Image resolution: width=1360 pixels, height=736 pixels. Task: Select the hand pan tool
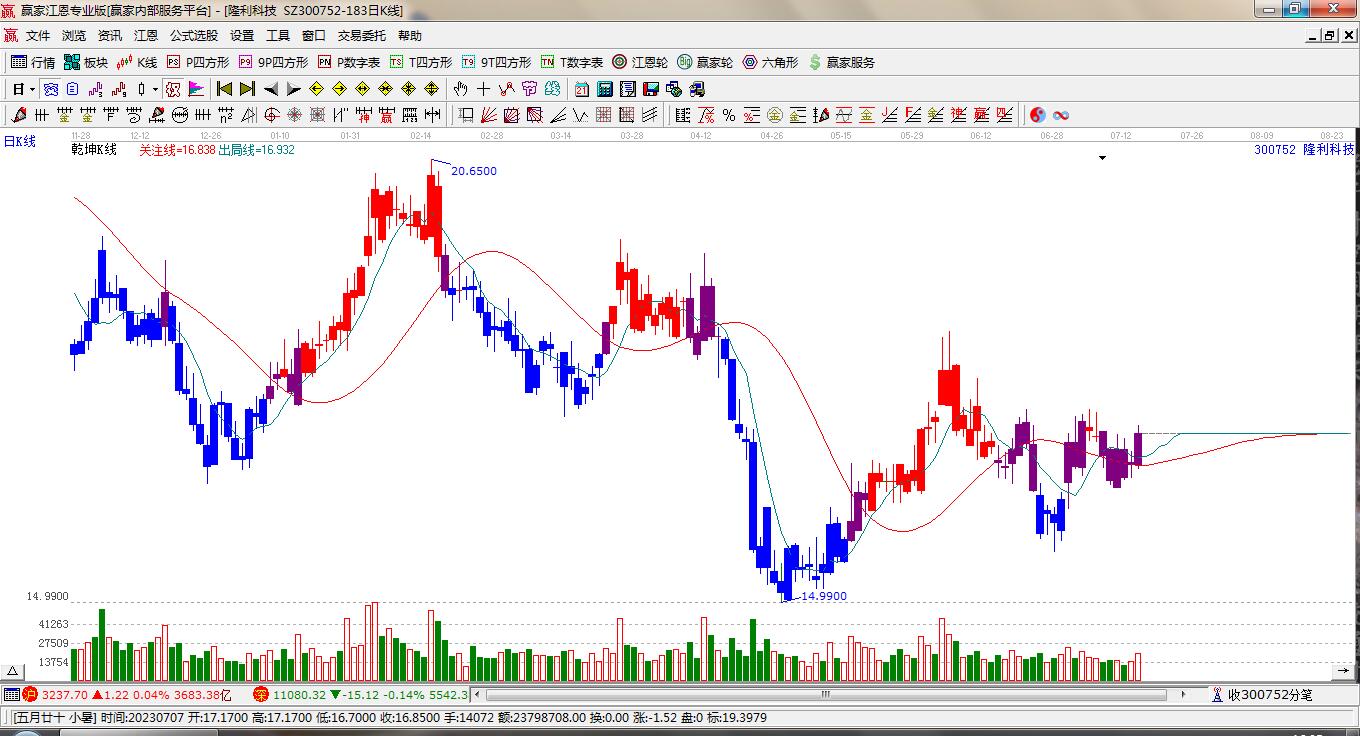tap(460, 89)
